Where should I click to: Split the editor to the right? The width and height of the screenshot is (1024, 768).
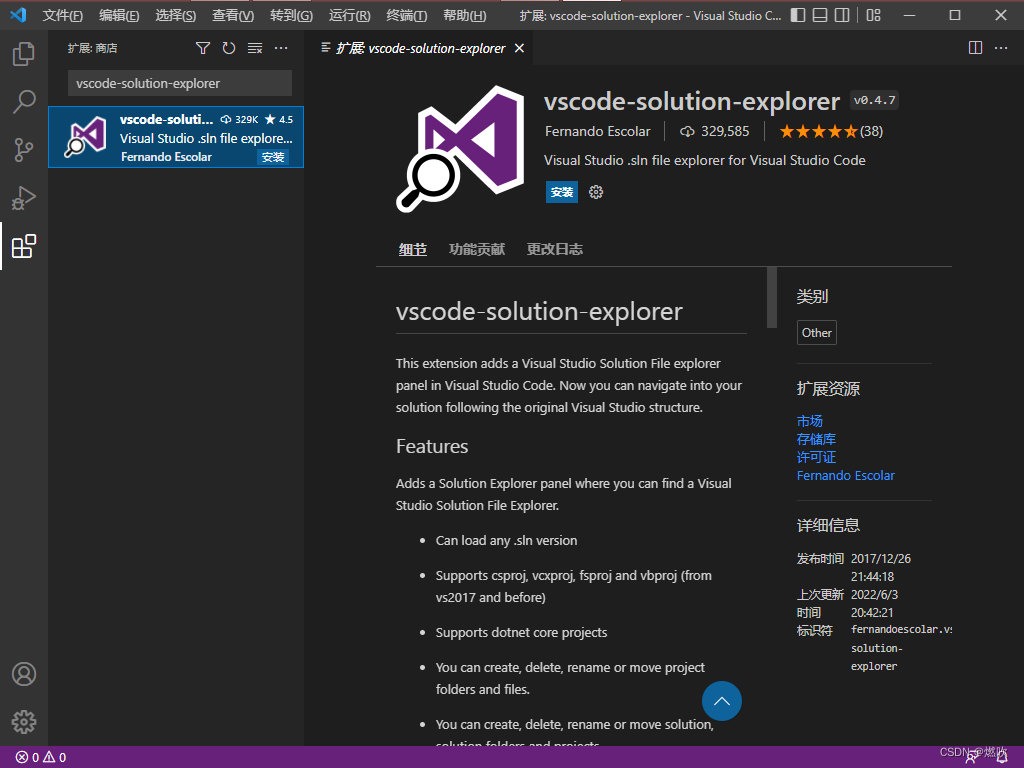(975, 48)
